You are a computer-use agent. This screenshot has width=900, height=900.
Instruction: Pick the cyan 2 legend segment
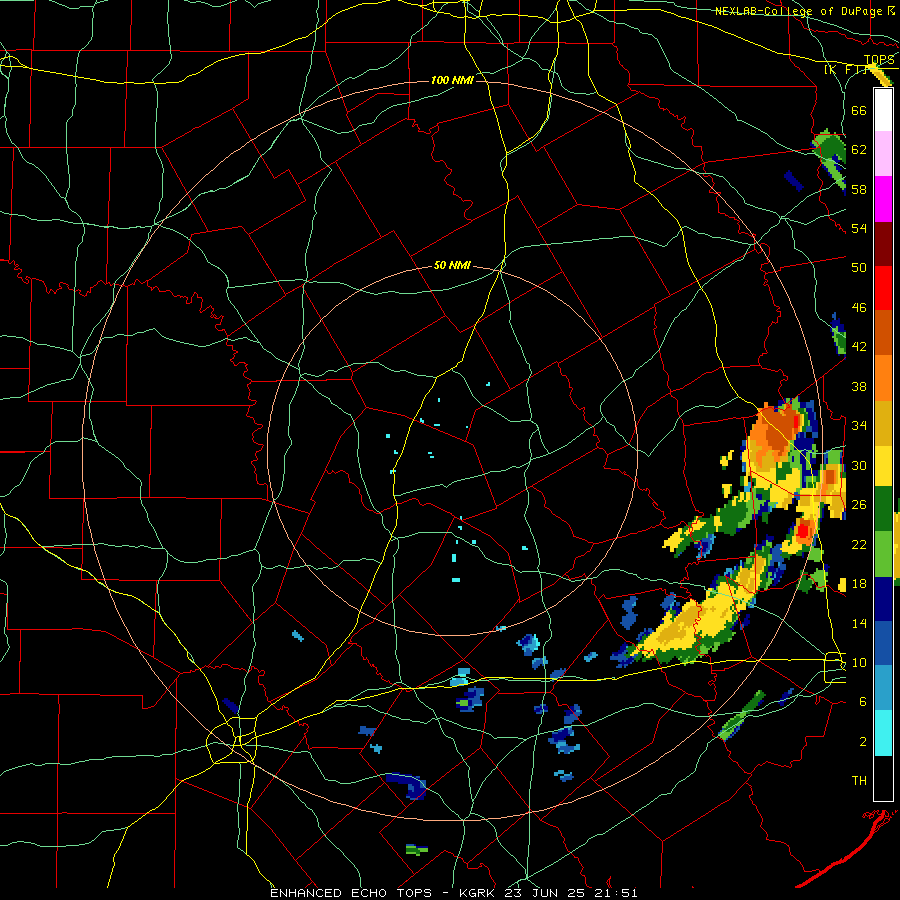(x=883, y=733)
